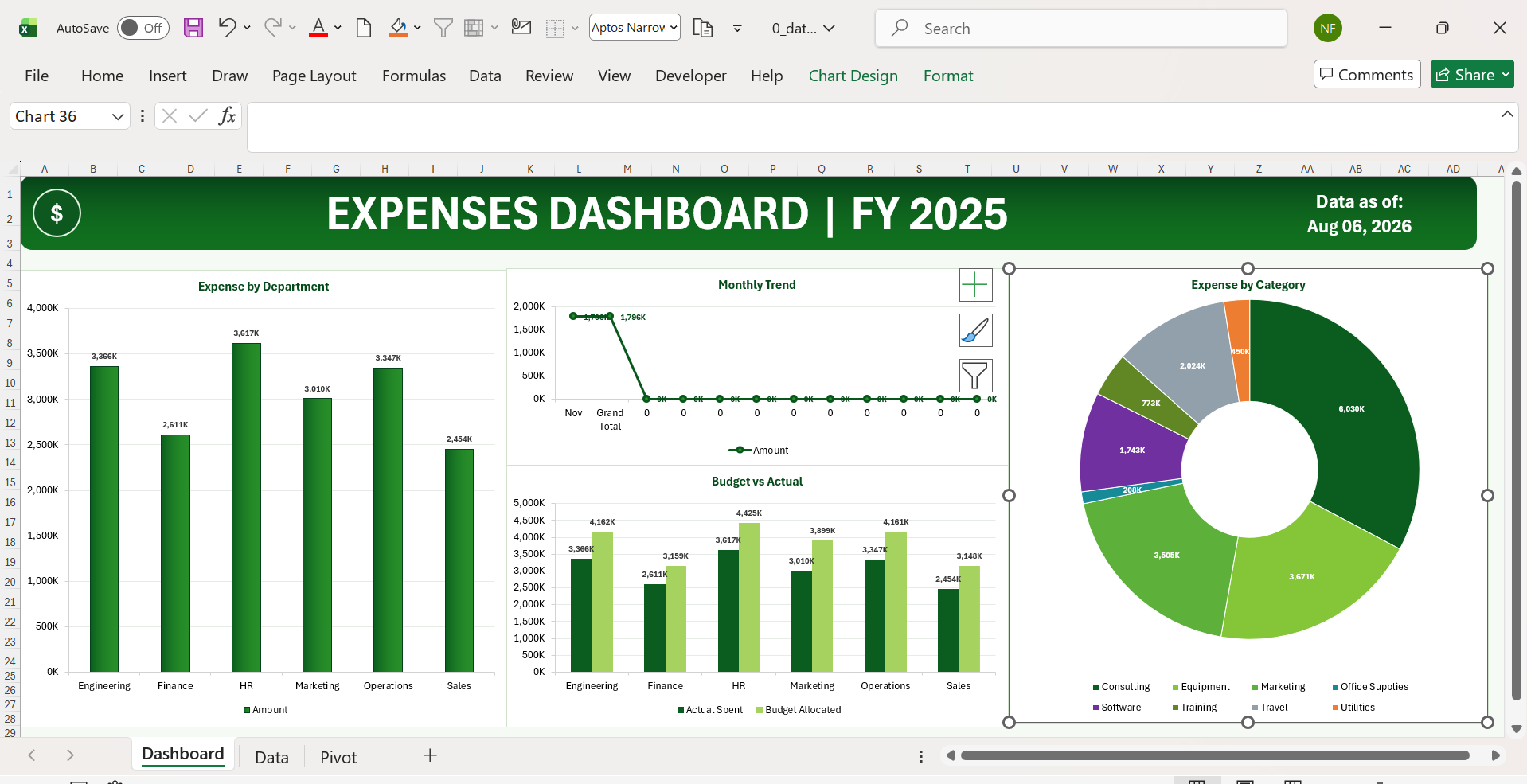Undo the last action

(227, 28)
